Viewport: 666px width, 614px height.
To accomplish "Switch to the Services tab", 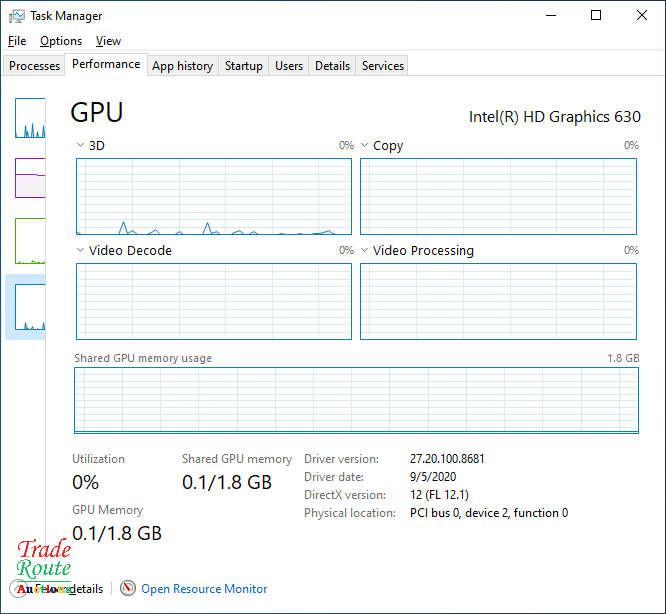I will coord(382,66).
